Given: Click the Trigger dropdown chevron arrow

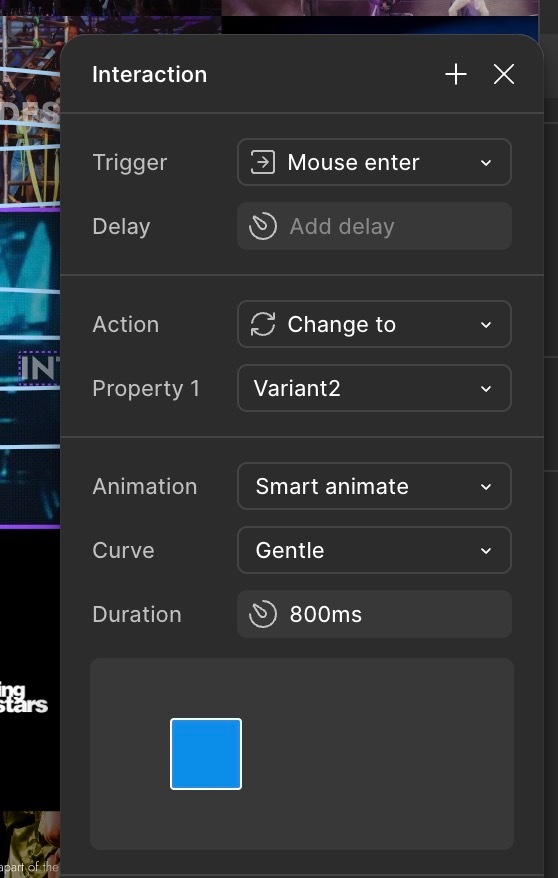Looking at the screenshot, I should click(486, 163).
